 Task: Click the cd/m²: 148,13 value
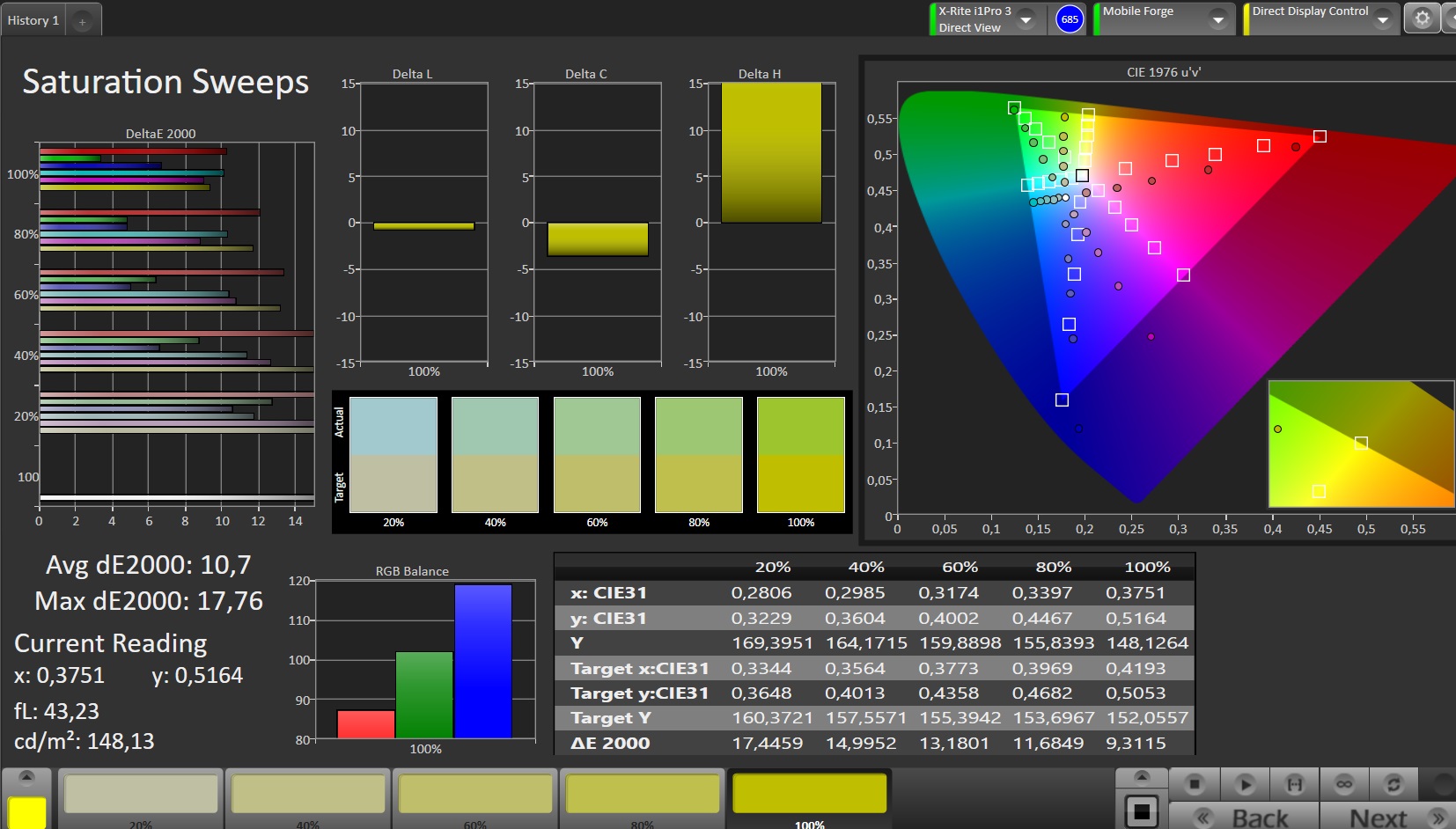pyautogui.click(x=85, y=741)
